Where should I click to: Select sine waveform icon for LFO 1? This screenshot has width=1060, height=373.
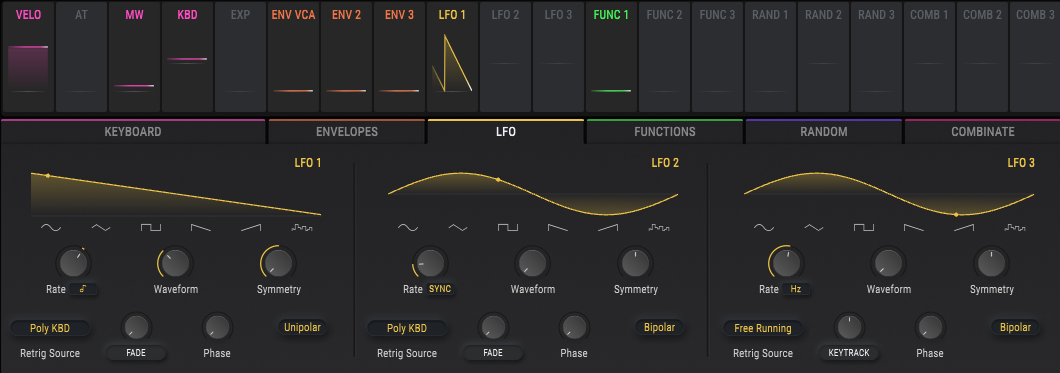51,228
